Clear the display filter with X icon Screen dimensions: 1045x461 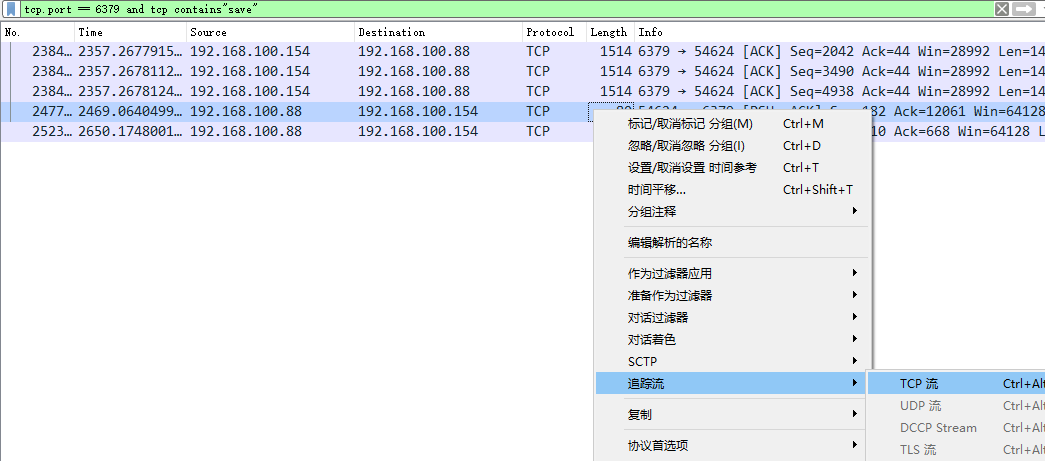(x=1001, y=9)
